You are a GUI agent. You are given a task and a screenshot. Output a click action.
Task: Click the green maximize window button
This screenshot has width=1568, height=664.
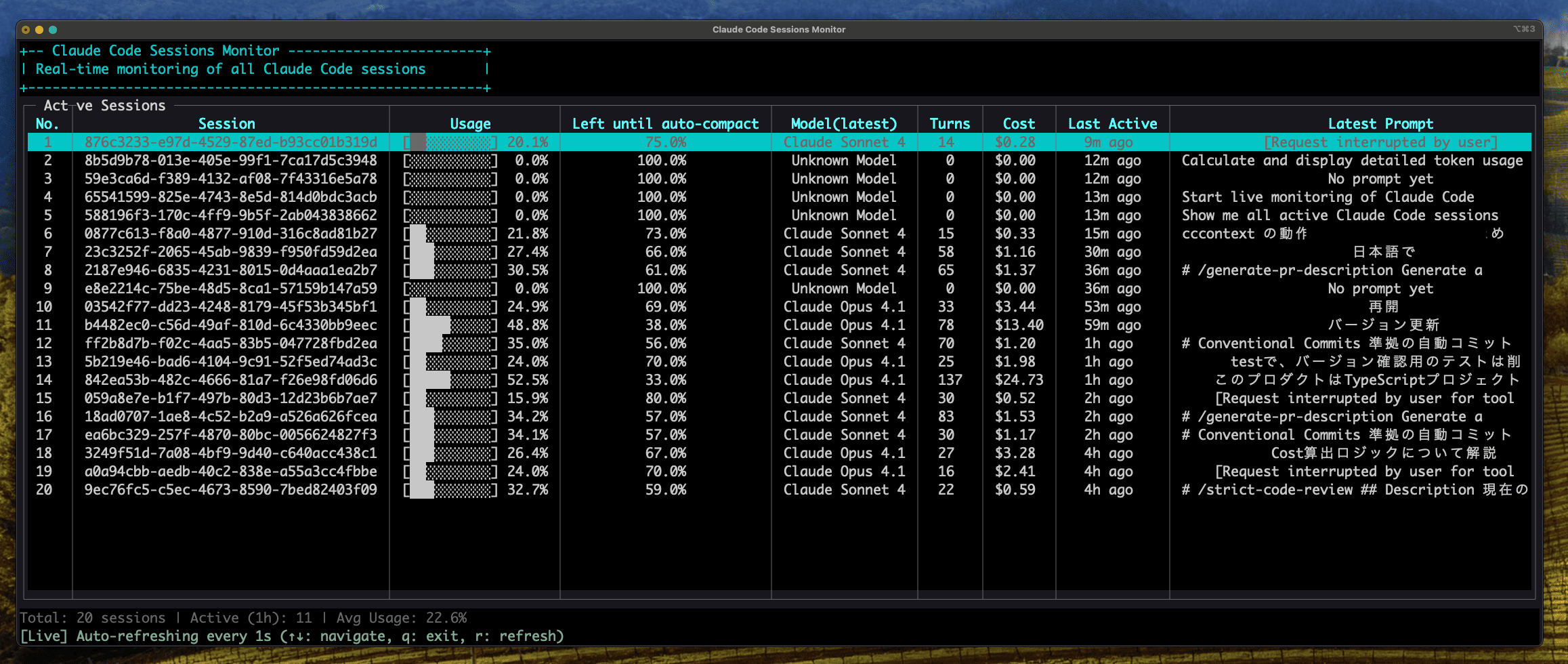click(x=53, y=30)
